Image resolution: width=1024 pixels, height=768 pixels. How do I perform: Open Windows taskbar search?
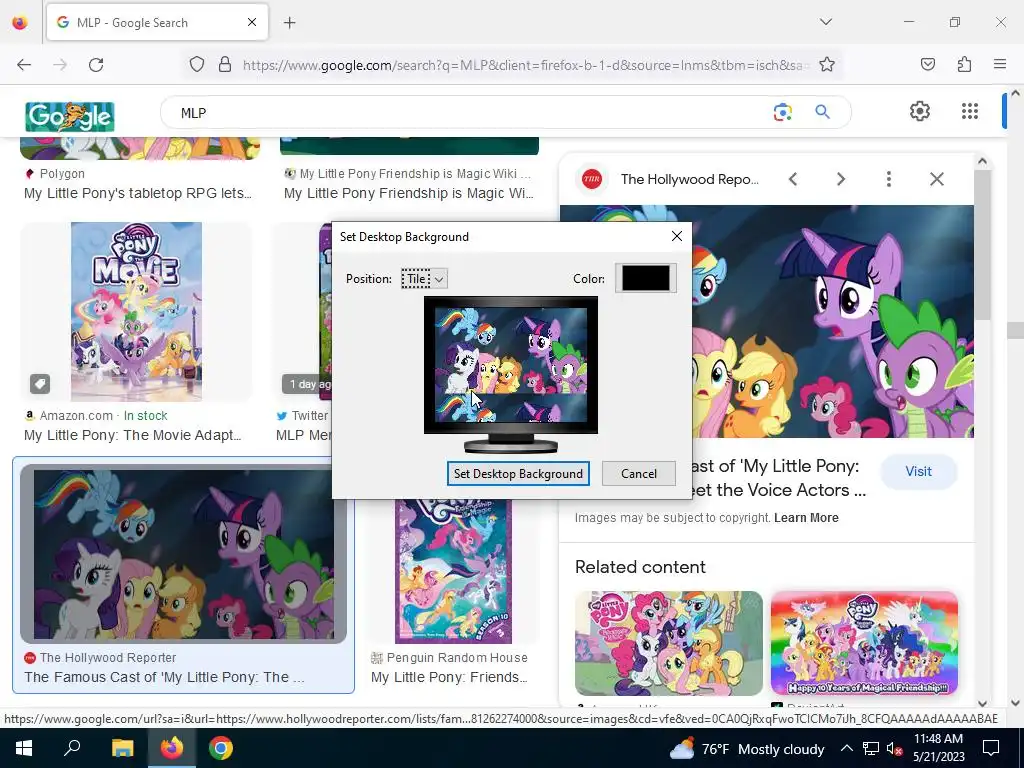tap(72, 748)
